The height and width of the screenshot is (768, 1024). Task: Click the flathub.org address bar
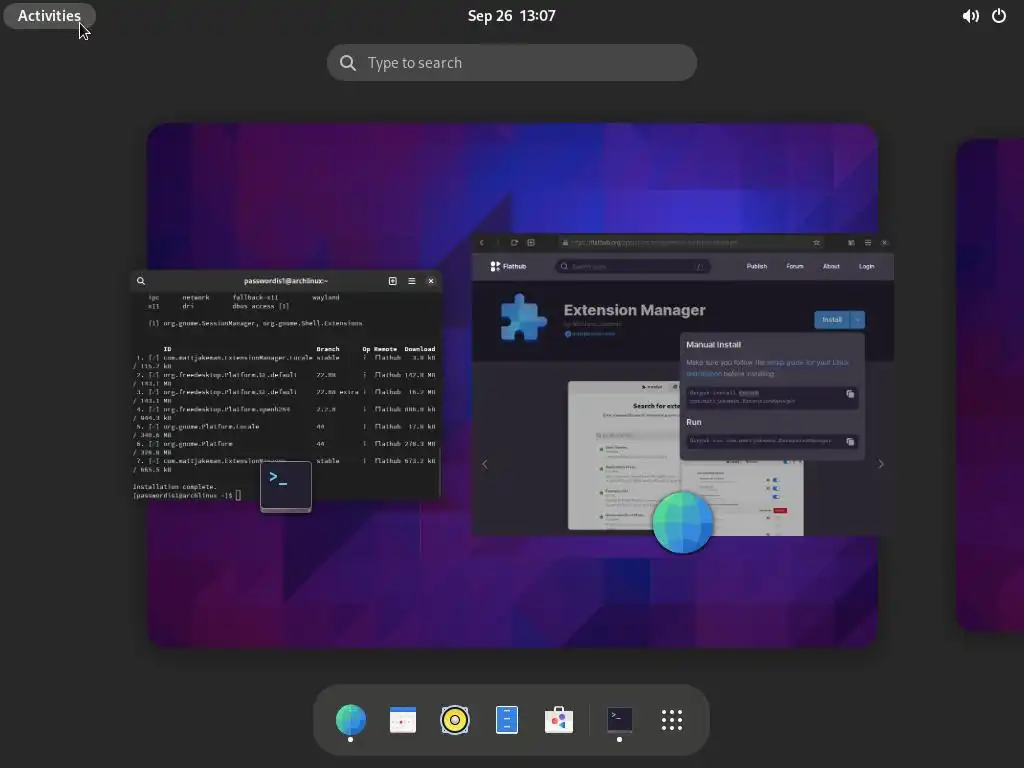tap(691, 242)
